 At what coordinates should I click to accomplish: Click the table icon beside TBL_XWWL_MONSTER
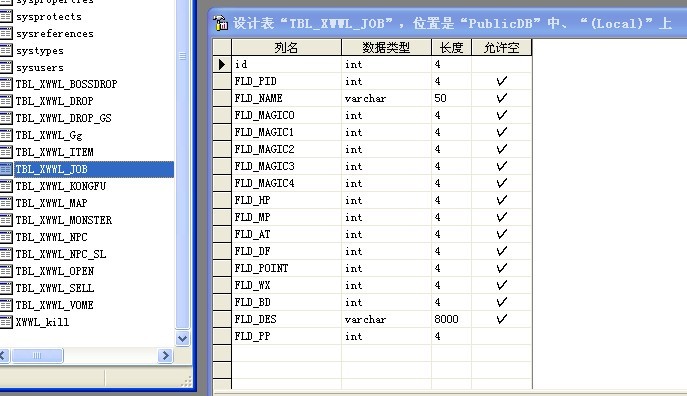pos(6,220)
